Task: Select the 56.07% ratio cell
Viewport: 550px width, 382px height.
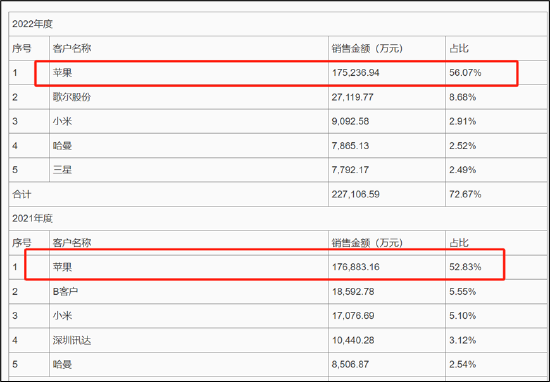Action: point(497,73)
